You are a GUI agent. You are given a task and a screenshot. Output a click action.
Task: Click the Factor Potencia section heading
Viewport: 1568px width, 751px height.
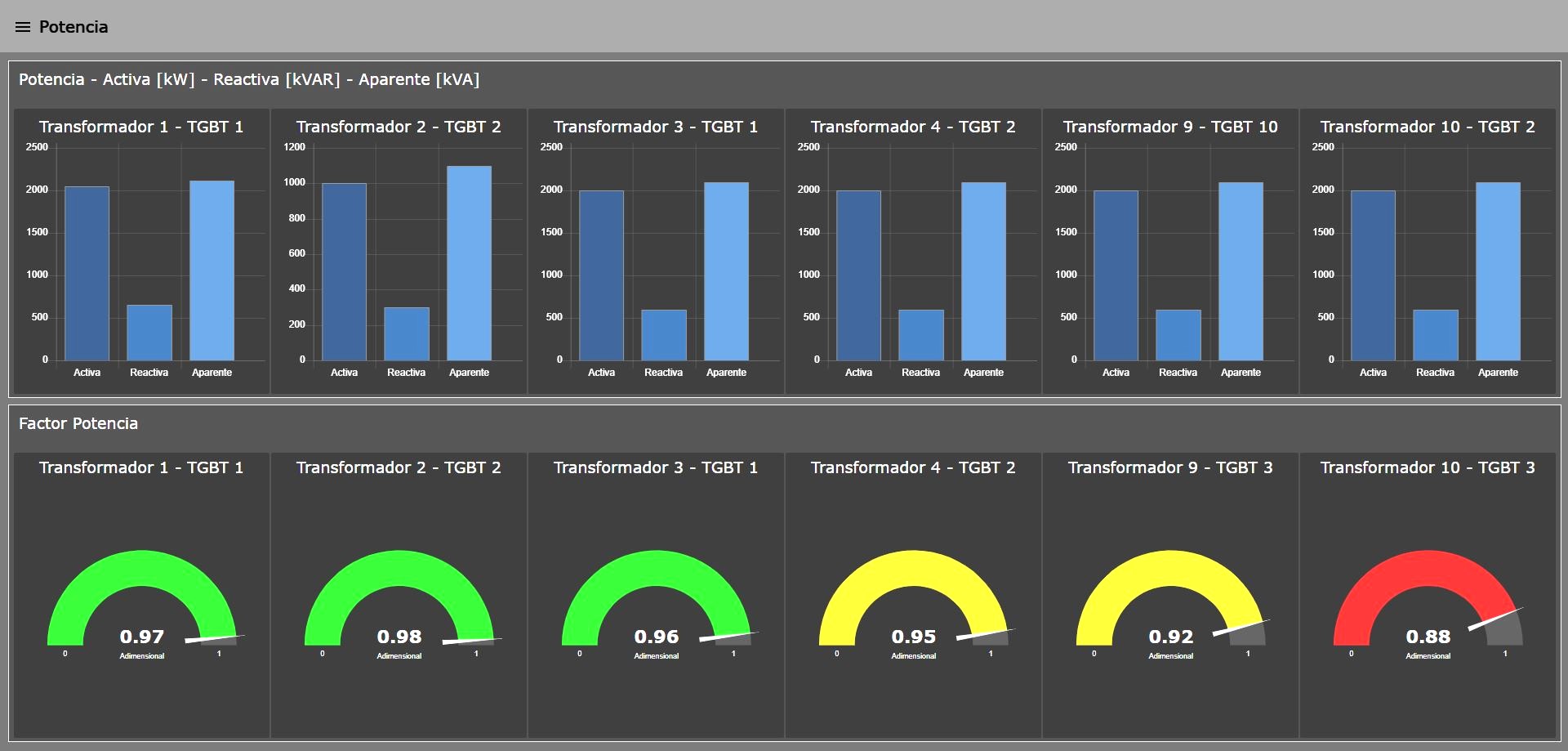point(78,423)
